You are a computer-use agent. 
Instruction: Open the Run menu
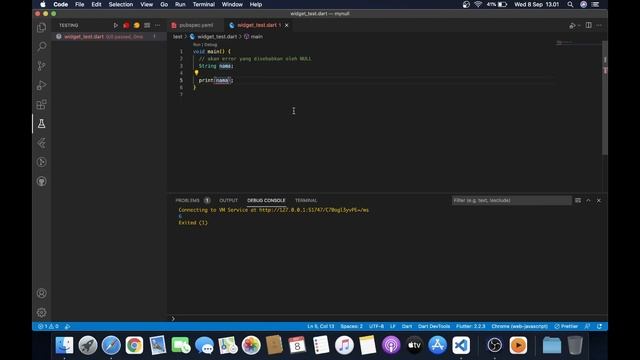point(180,4)
